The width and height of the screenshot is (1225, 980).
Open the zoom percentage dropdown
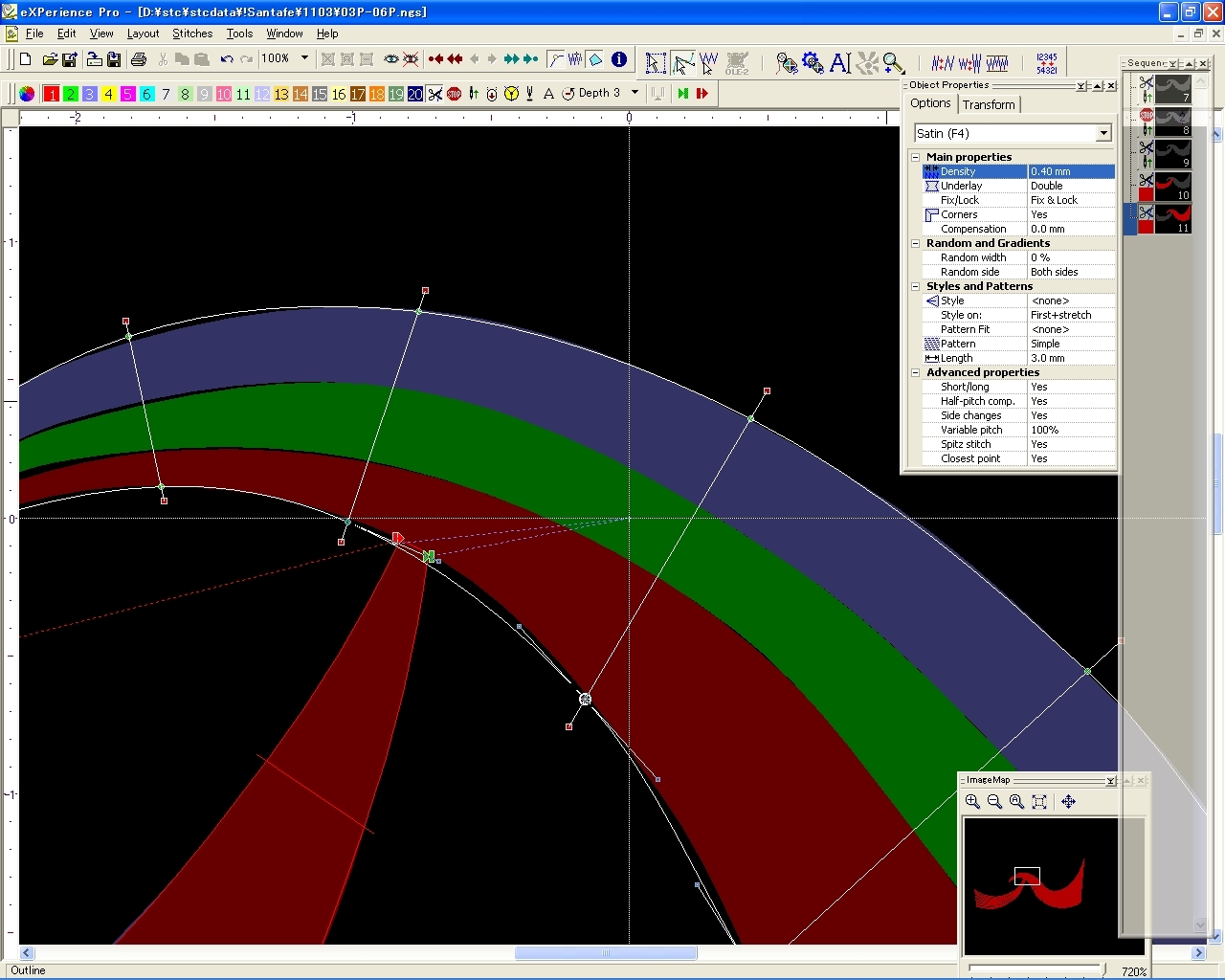pos(304,58)
